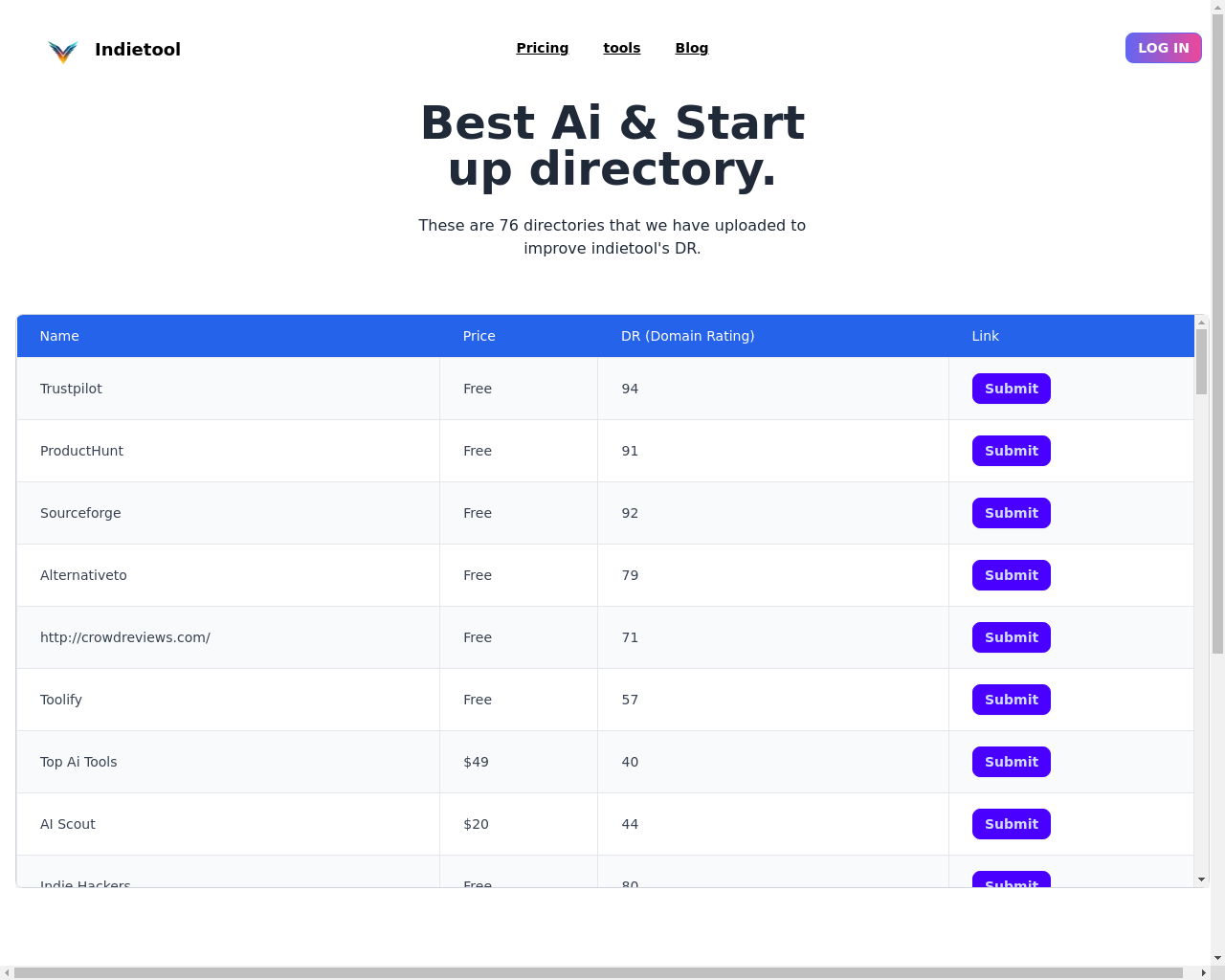The width and height of the screenshot is (1225, 980).
Task: Click the DR value 44
Action: (630, 824)
